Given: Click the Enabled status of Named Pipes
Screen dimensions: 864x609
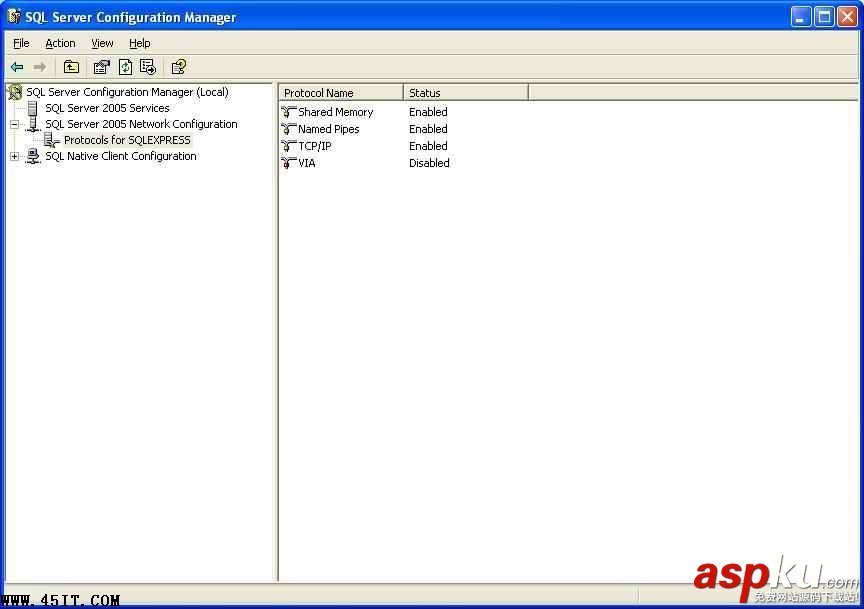Looking at the screenshot, I should (428, 129).
